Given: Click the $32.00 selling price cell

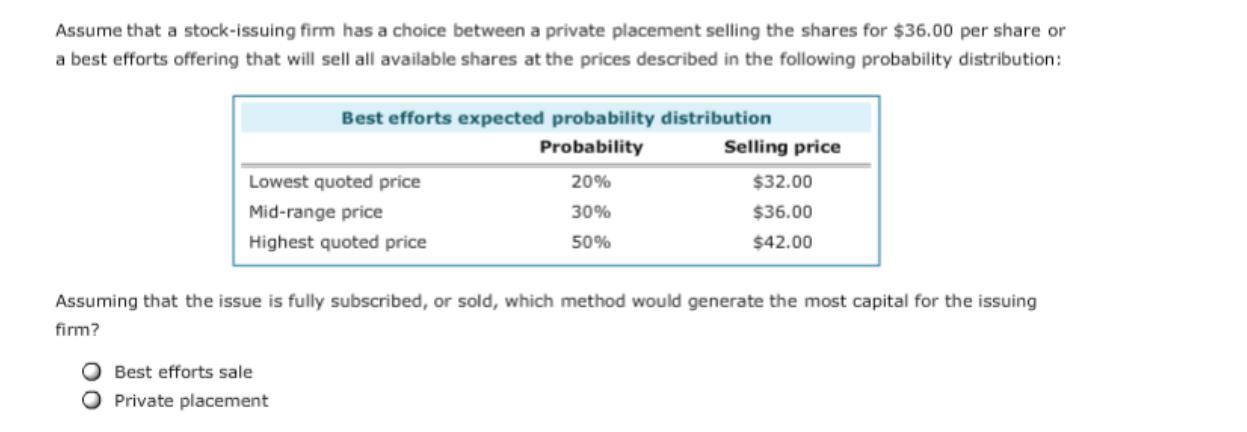Looking at the screenshot, I should [x=783, y=182].
